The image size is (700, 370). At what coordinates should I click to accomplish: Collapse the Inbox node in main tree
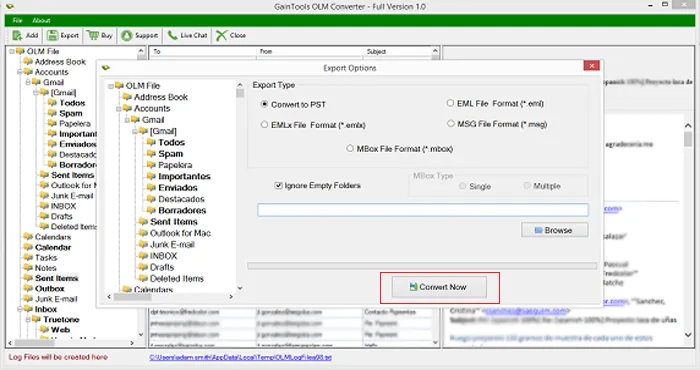[20, 309]
